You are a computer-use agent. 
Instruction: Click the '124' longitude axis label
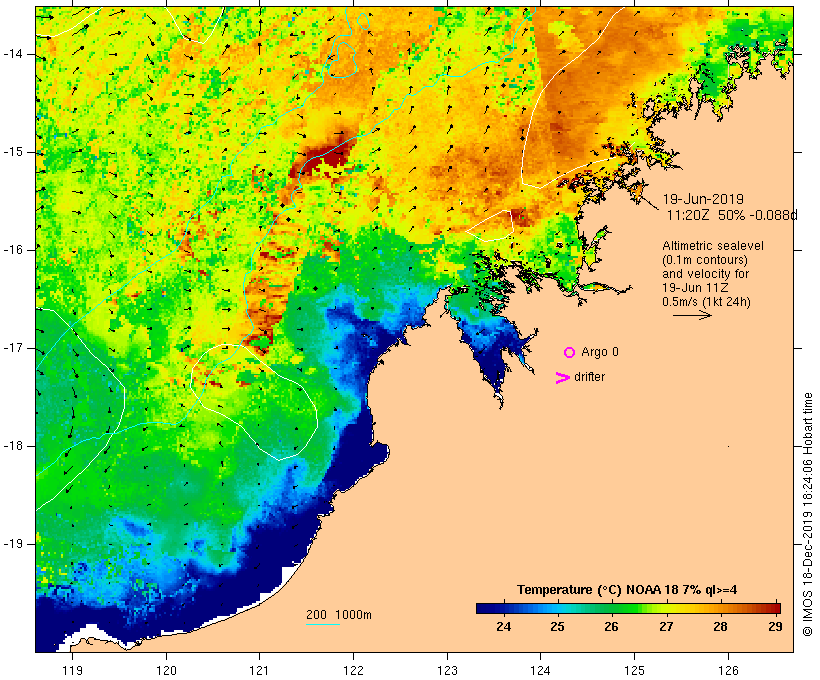coord(541,670)
